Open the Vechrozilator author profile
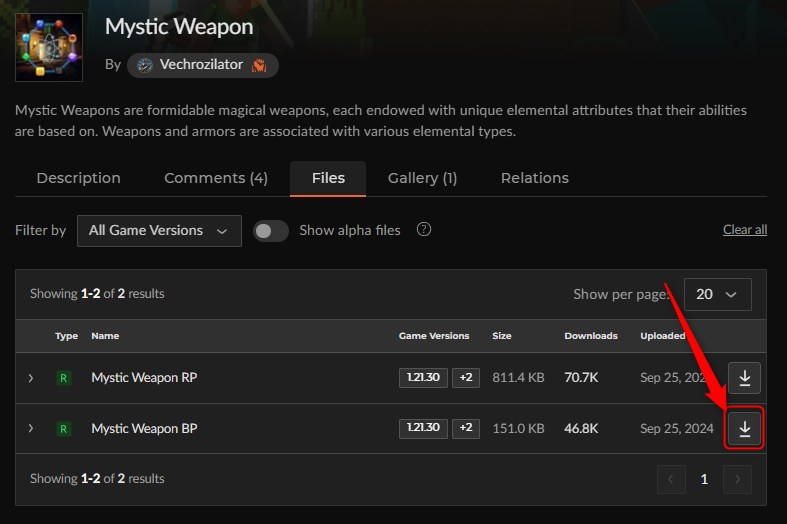 [x=202, y=65]
